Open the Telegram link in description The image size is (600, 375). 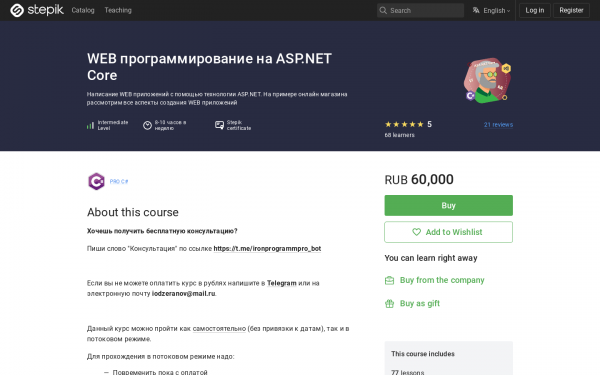[282, 283]
